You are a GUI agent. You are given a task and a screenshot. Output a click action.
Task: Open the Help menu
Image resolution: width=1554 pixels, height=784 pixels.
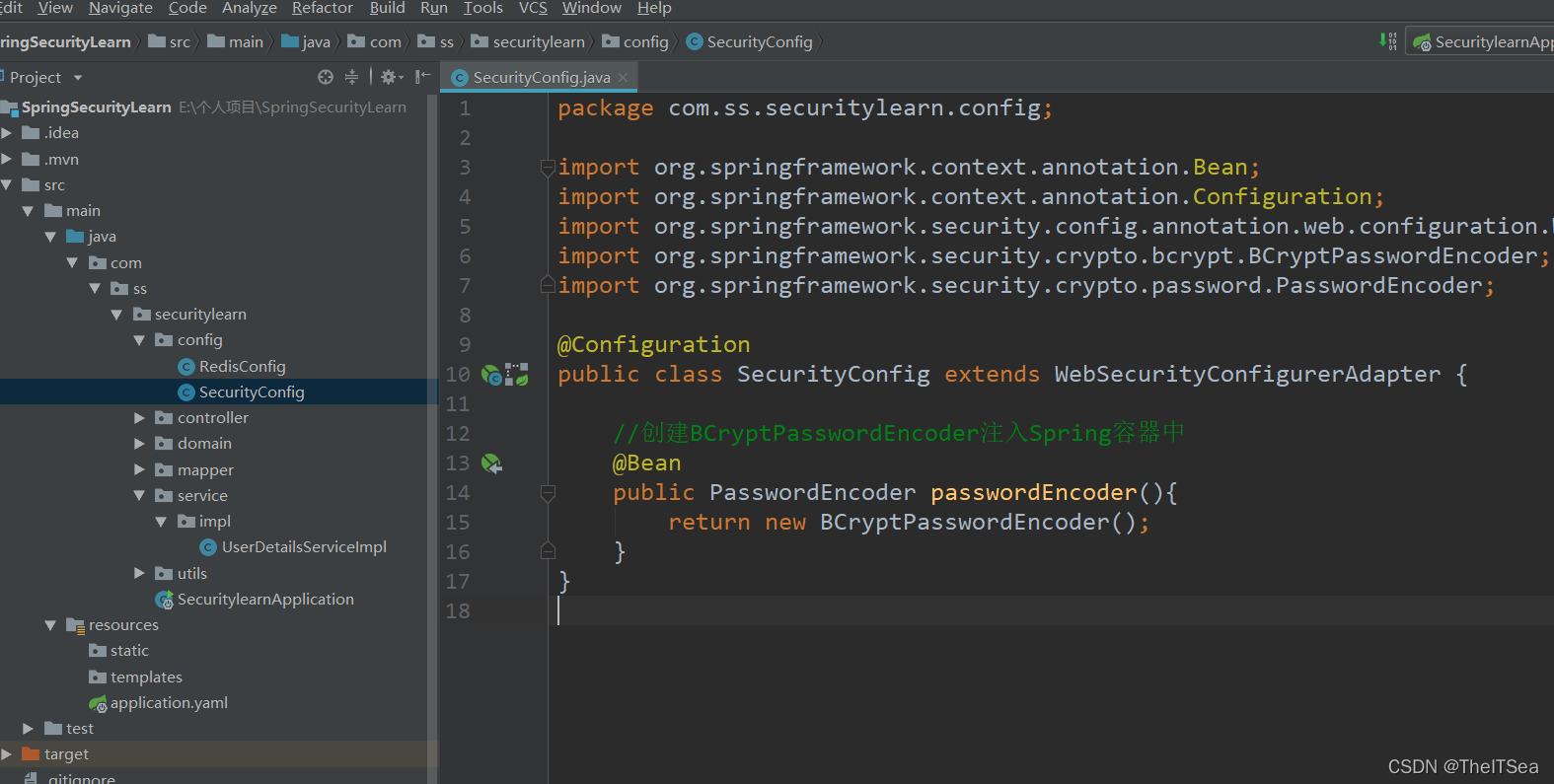654,8
